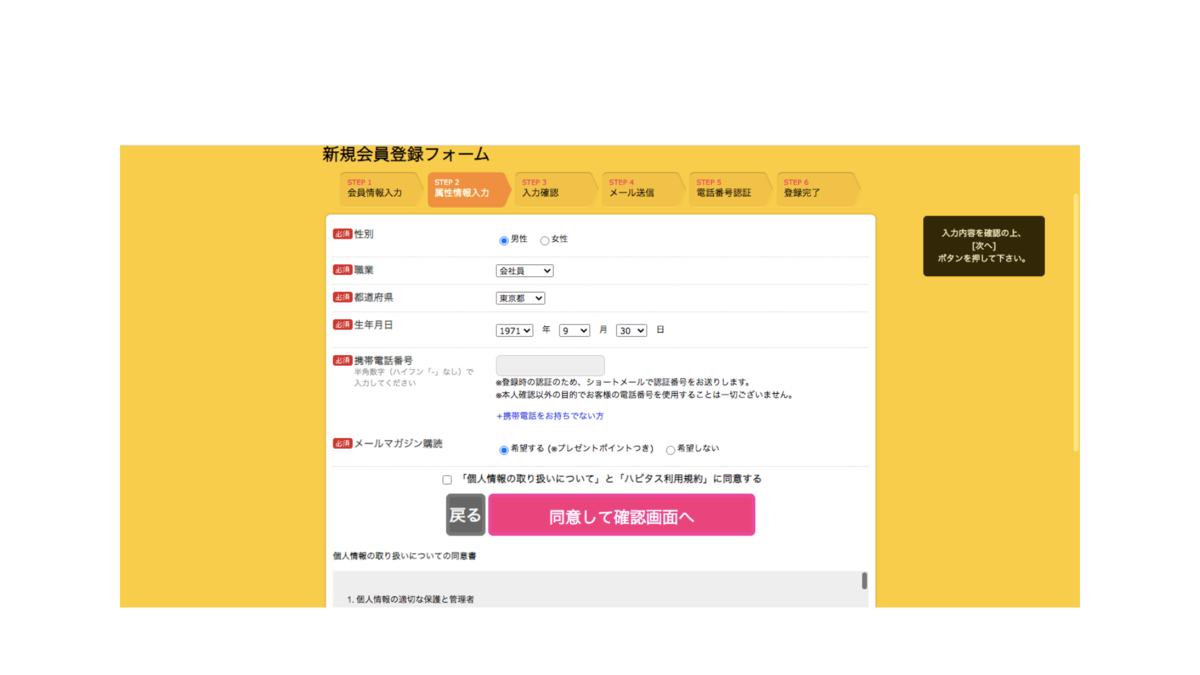The image size is (1200, 675).
Task: Click the 戻る back button
Action: click(465, 515)
